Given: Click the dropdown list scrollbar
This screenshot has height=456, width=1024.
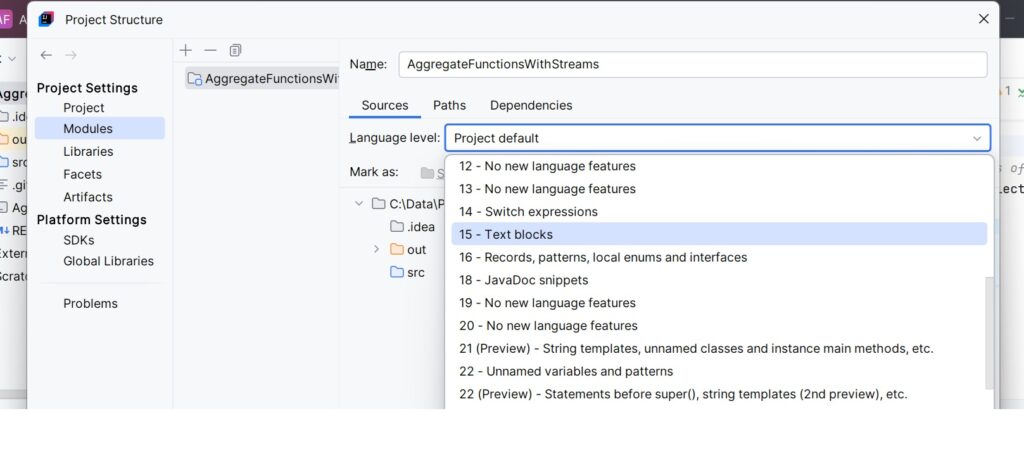Looking at the screenshot, I should [990, 330].
